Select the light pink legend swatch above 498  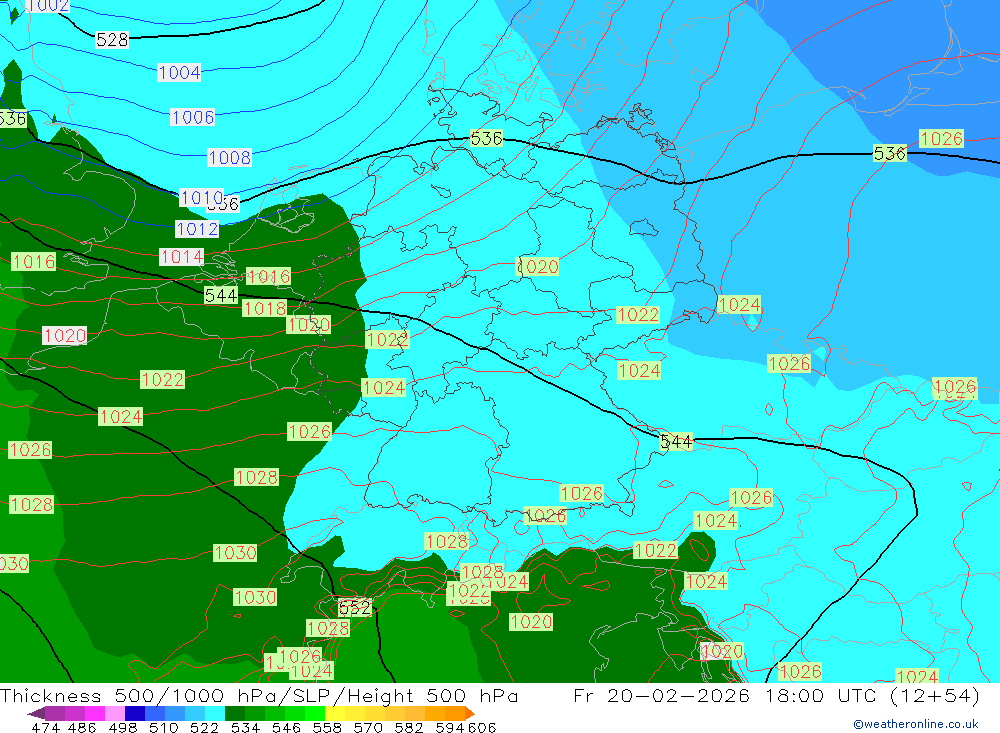[x=115, y=713]
